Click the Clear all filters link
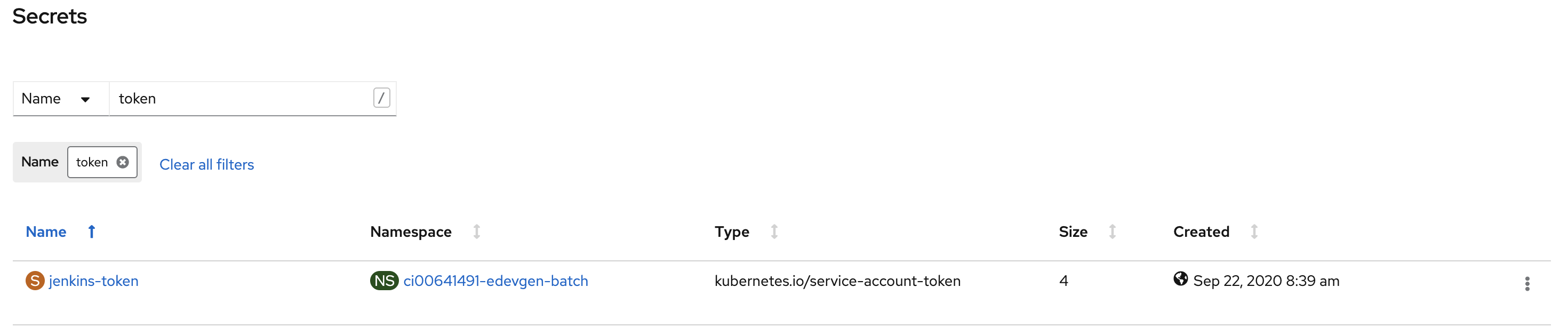The image size is (1568, 335). 206,164
